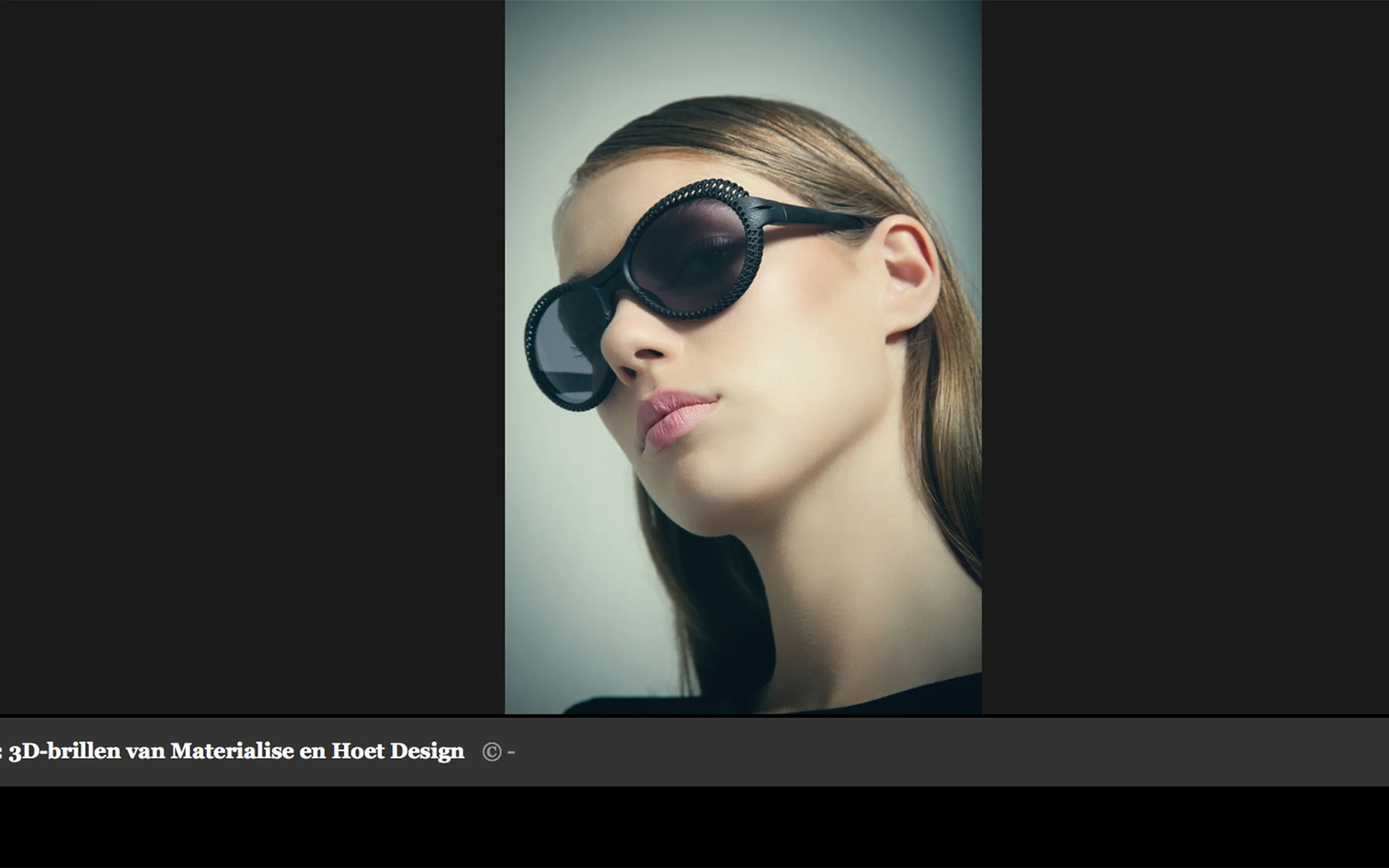
Task: Click the words 'Hoet Design' in the caption
Action: point(397,751)
